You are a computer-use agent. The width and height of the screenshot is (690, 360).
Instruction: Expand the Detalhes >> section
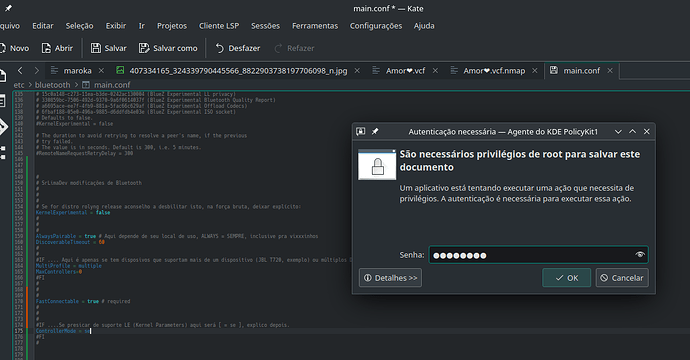[x=390, y=278]
